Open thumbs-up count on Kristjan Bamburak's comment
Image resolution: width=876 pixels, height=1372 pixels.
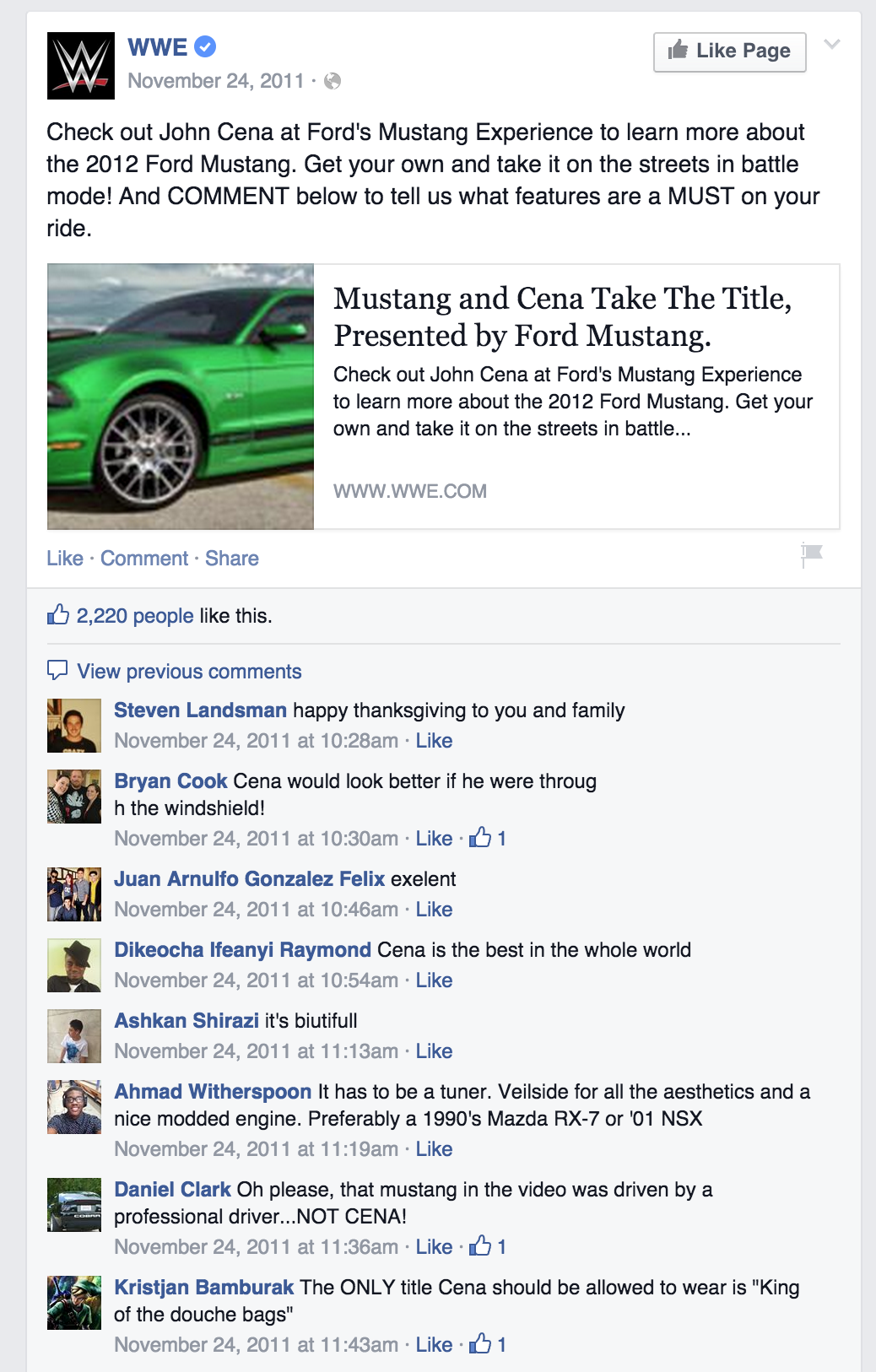click(x=488, y=1344)
